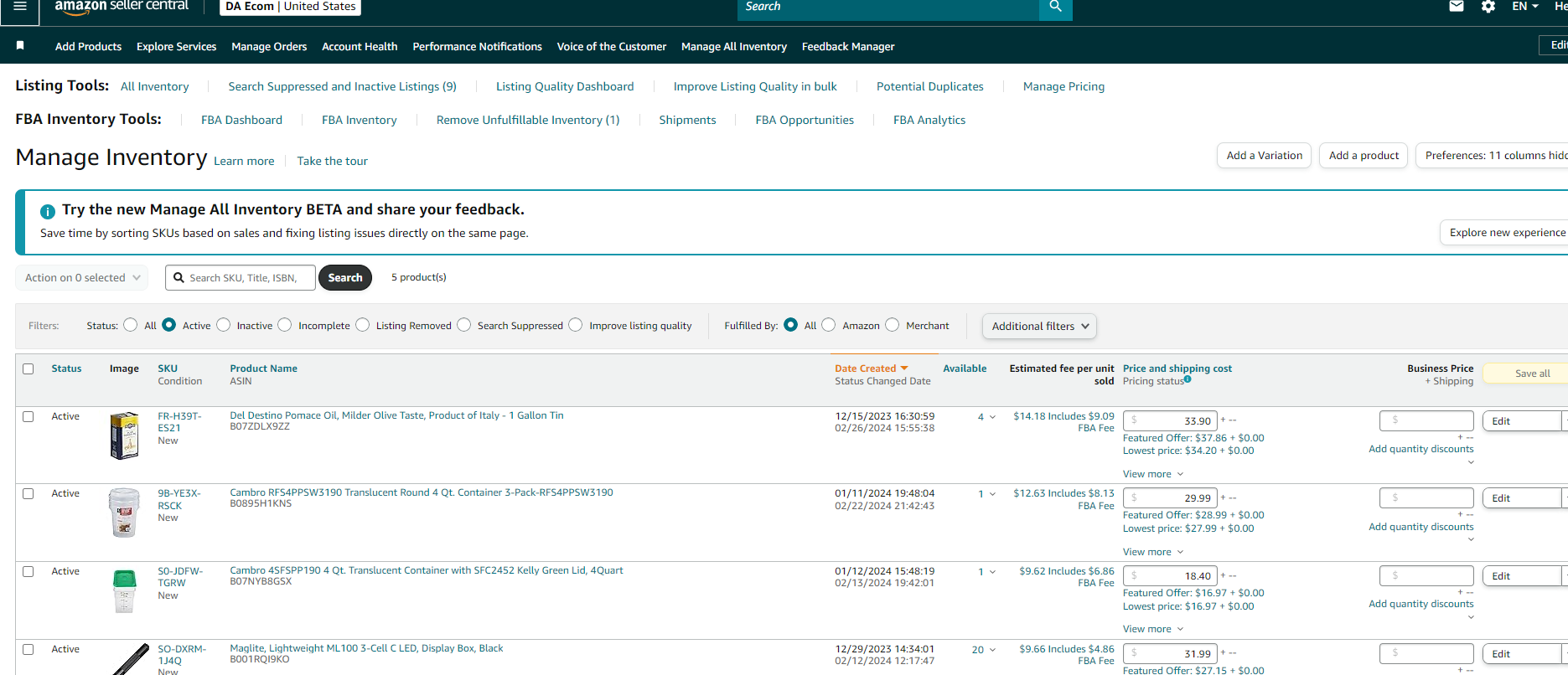1568x675 pixels.
Task: Open Add quantity discounts for Cambro RFS4PPSW3190
Action: point(1421,527)
